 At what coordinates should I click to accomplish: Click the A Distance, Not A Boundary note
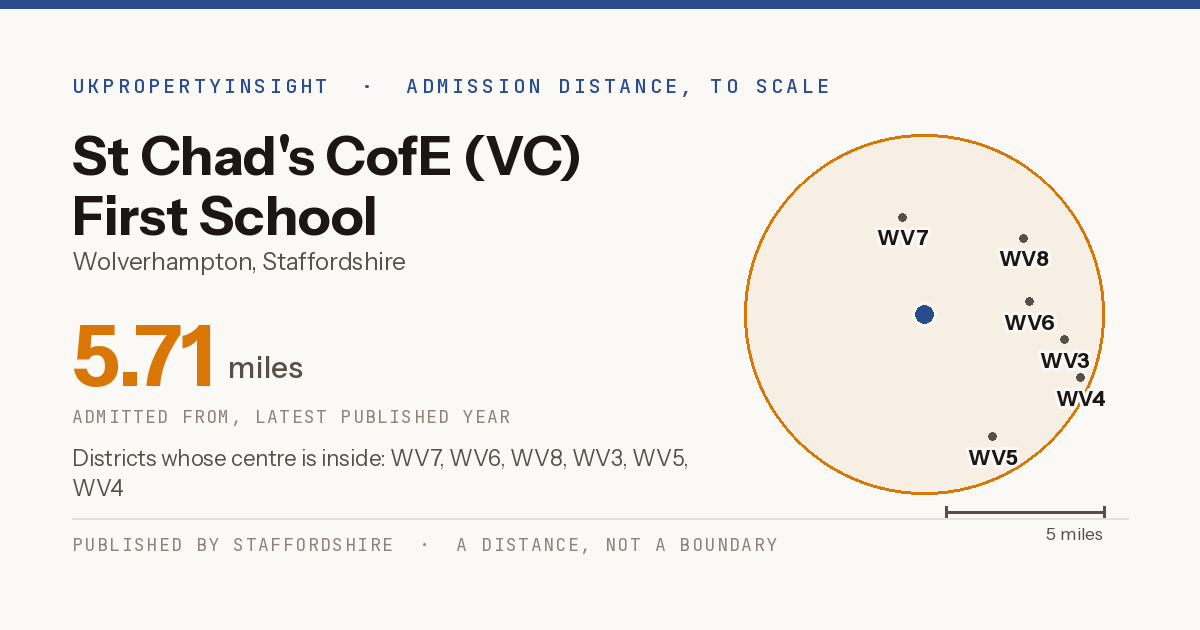617,545
